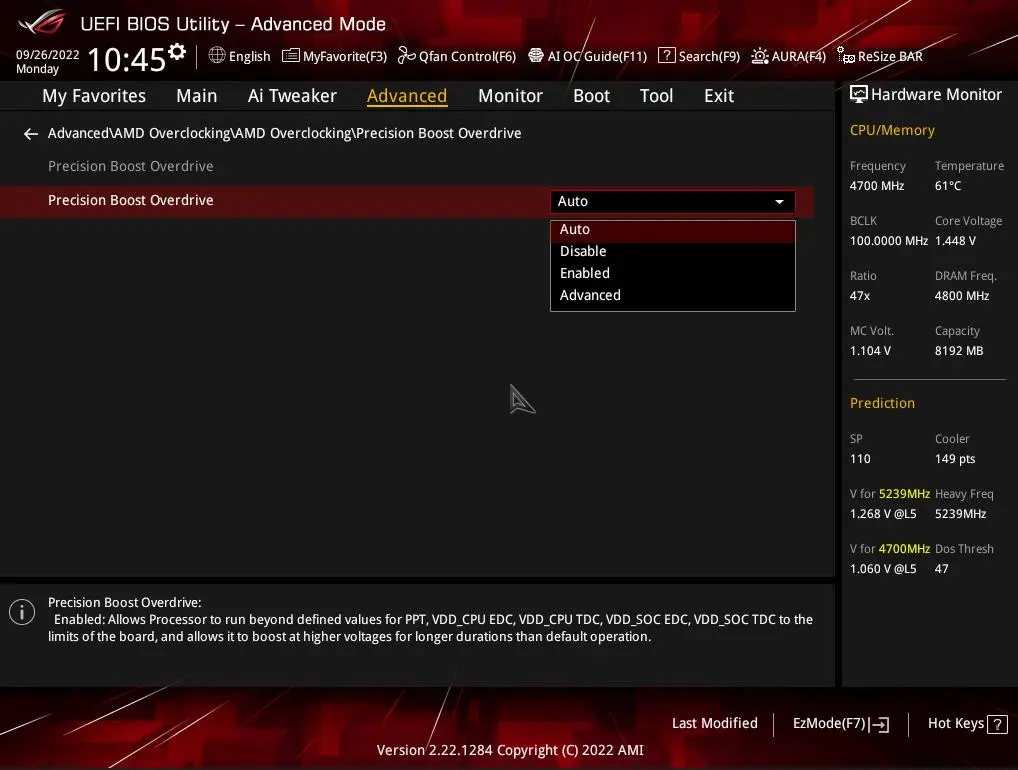Click the 47x ratio value
The image size is (1018, 770).
pos(860,296)
